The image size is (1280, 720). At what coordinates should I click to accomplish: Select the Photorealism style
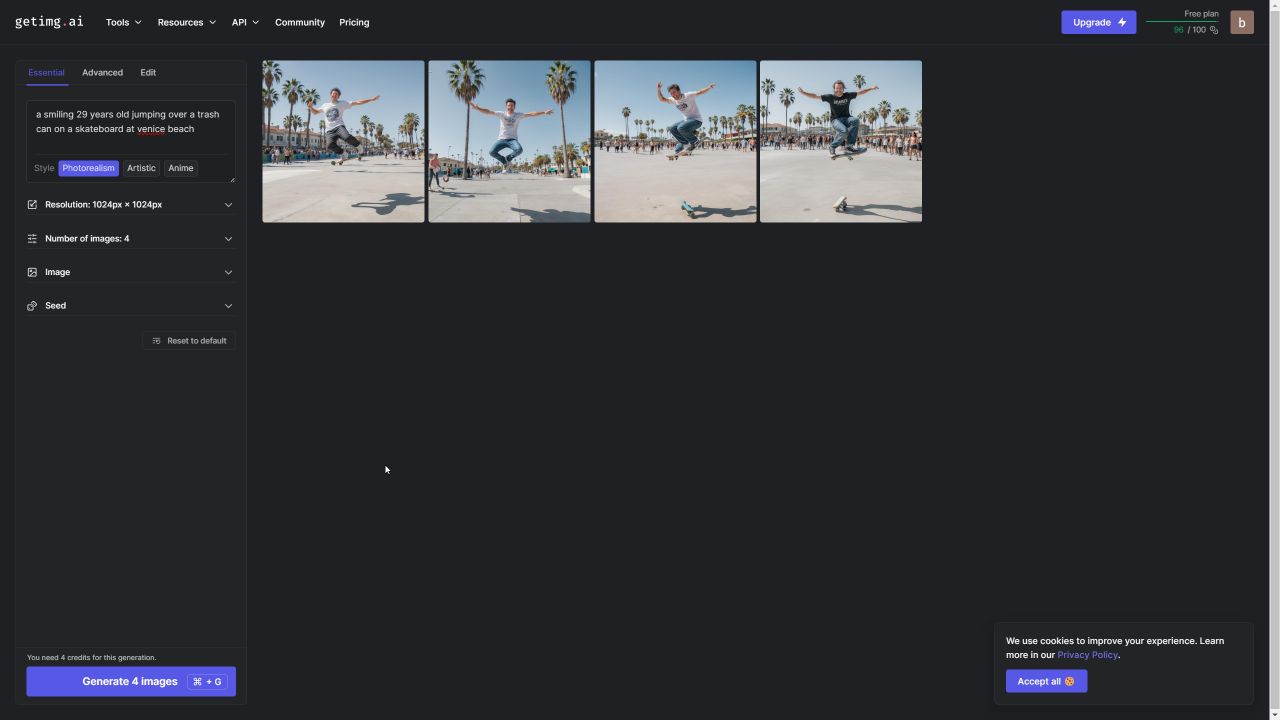click(88, 168)
